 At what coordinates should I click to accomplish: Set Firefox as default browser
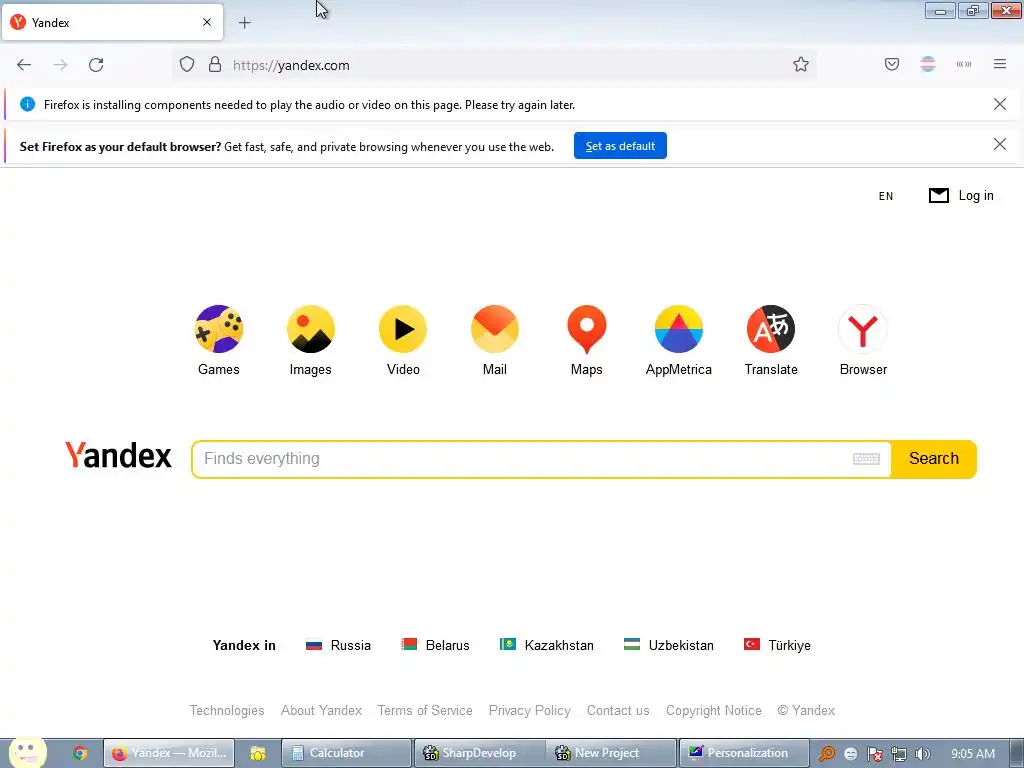coord(620,146)
